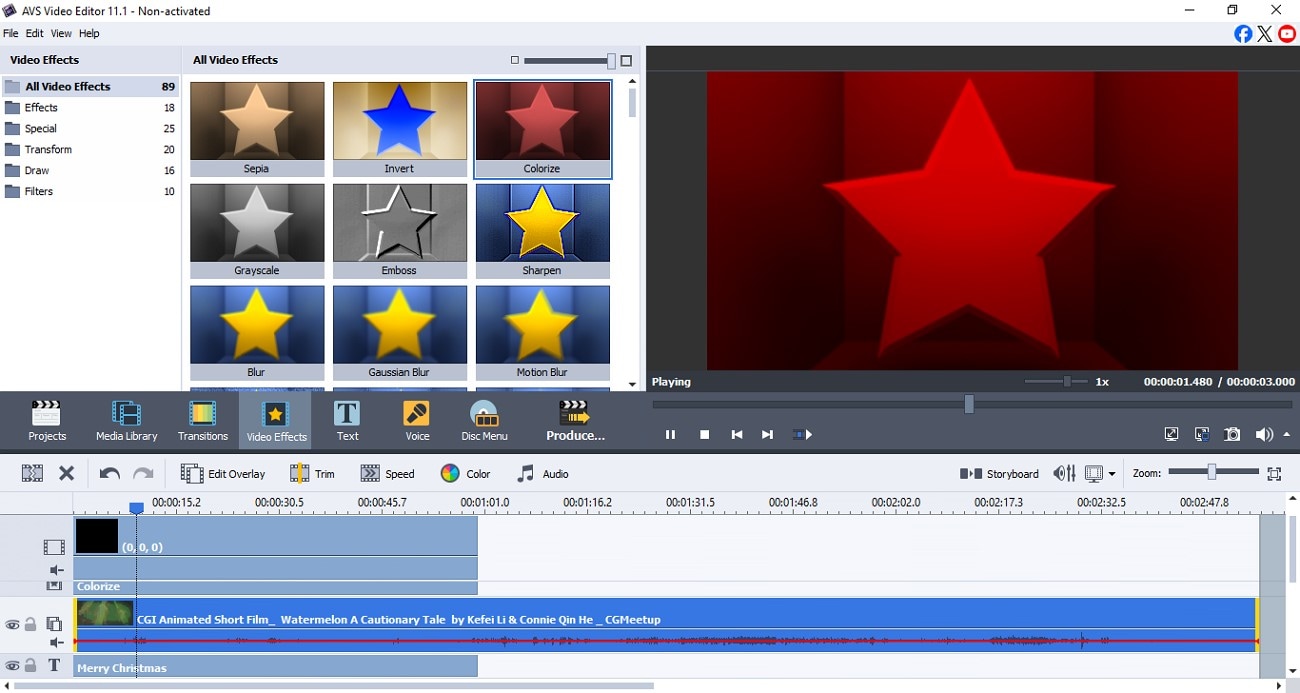
Task: Open Color correction tool
Action: [x=465, y=474]
